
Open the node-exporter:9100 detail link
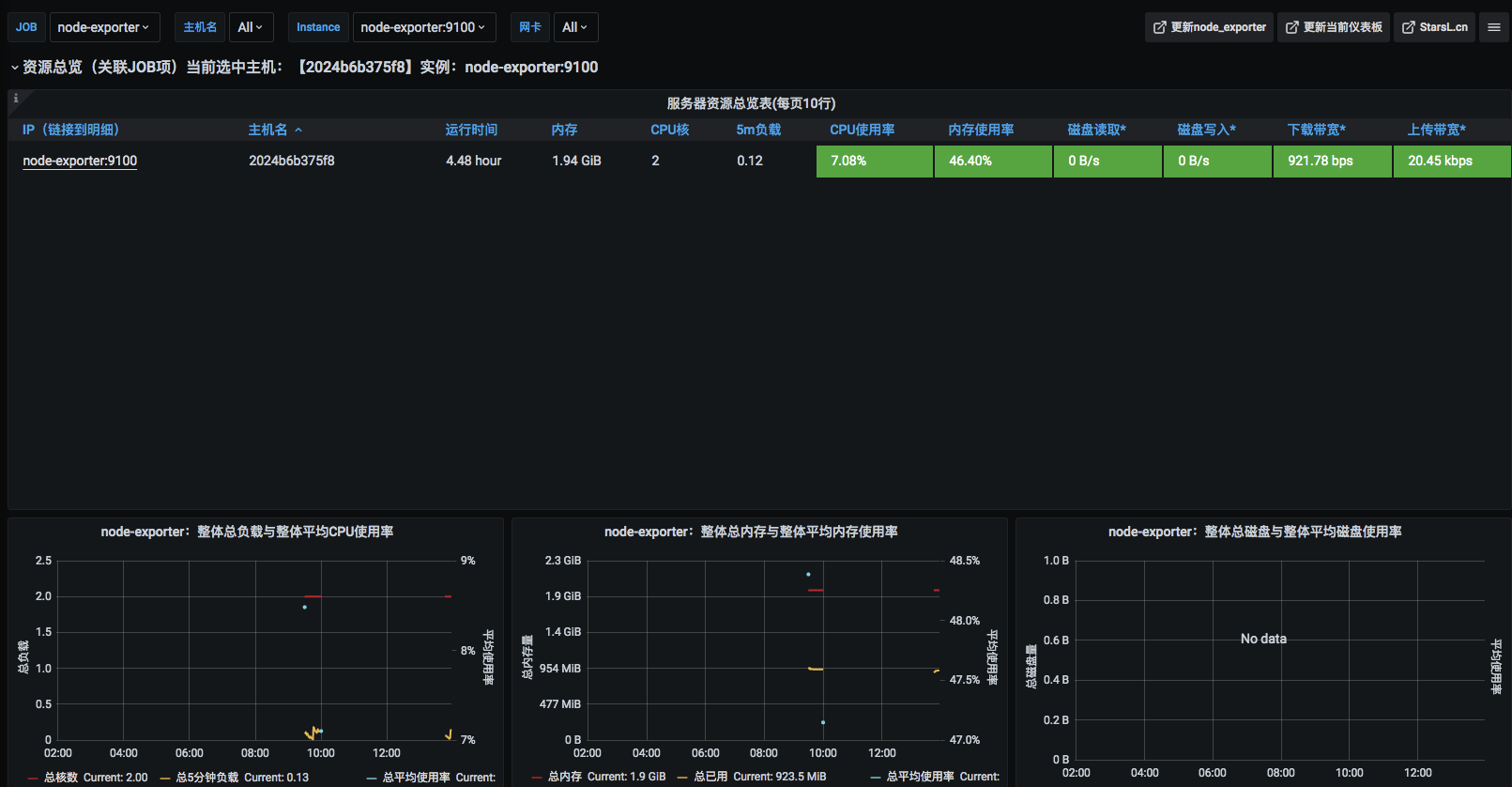pos(80,161)
